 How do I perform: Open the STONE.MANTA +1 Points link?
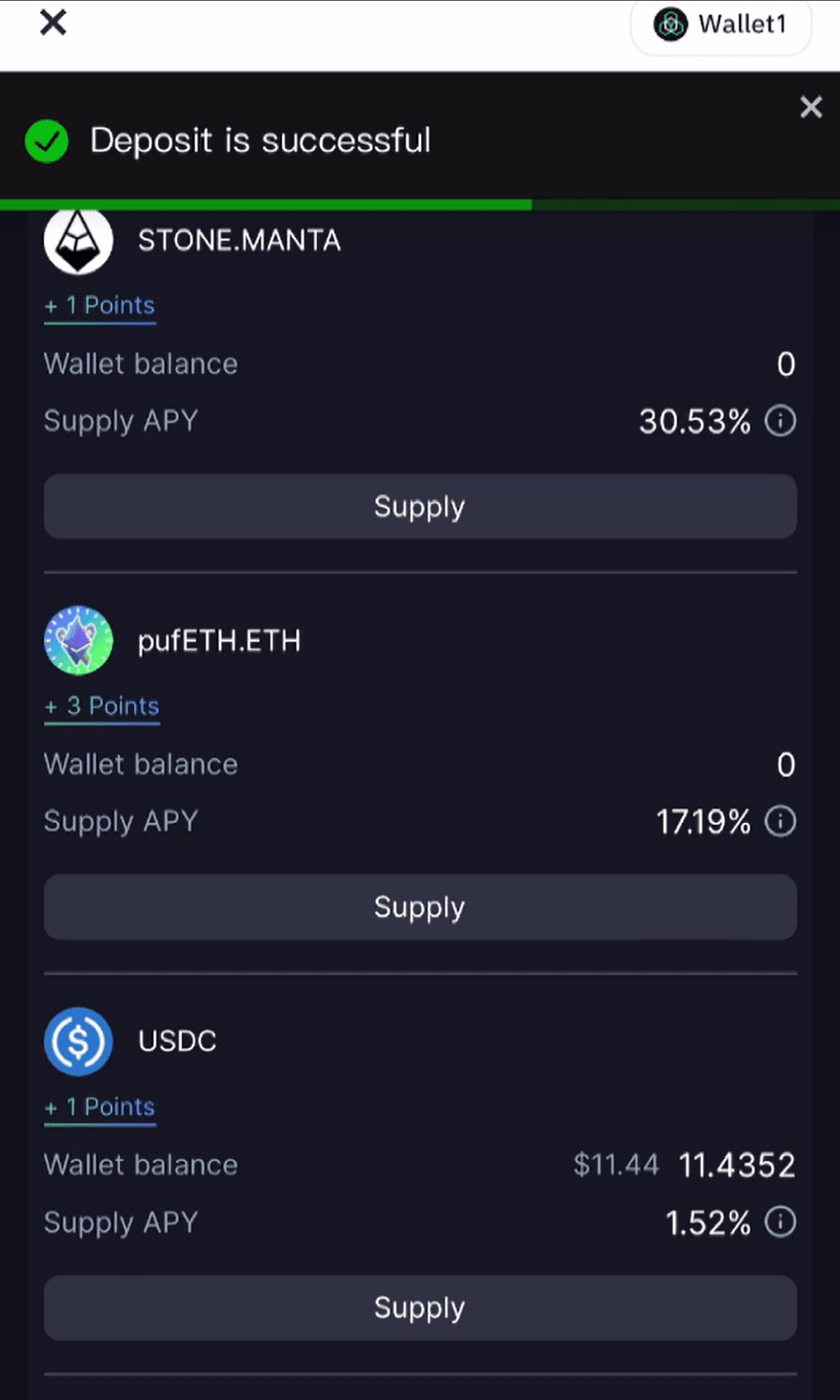[100, 306]
